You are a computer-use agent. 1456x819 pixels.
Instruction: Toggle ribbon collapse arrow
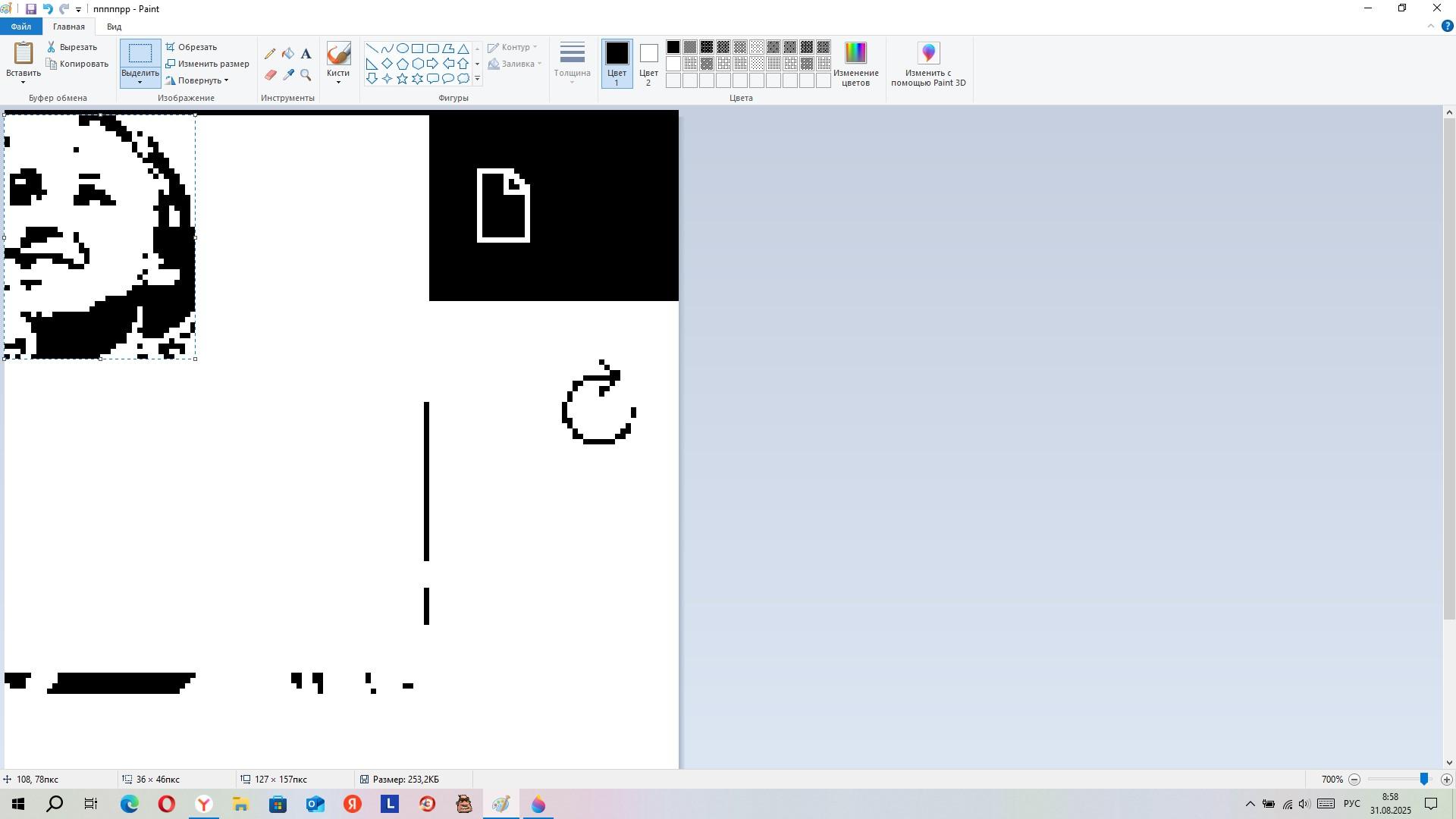(x=1431, y=27)
